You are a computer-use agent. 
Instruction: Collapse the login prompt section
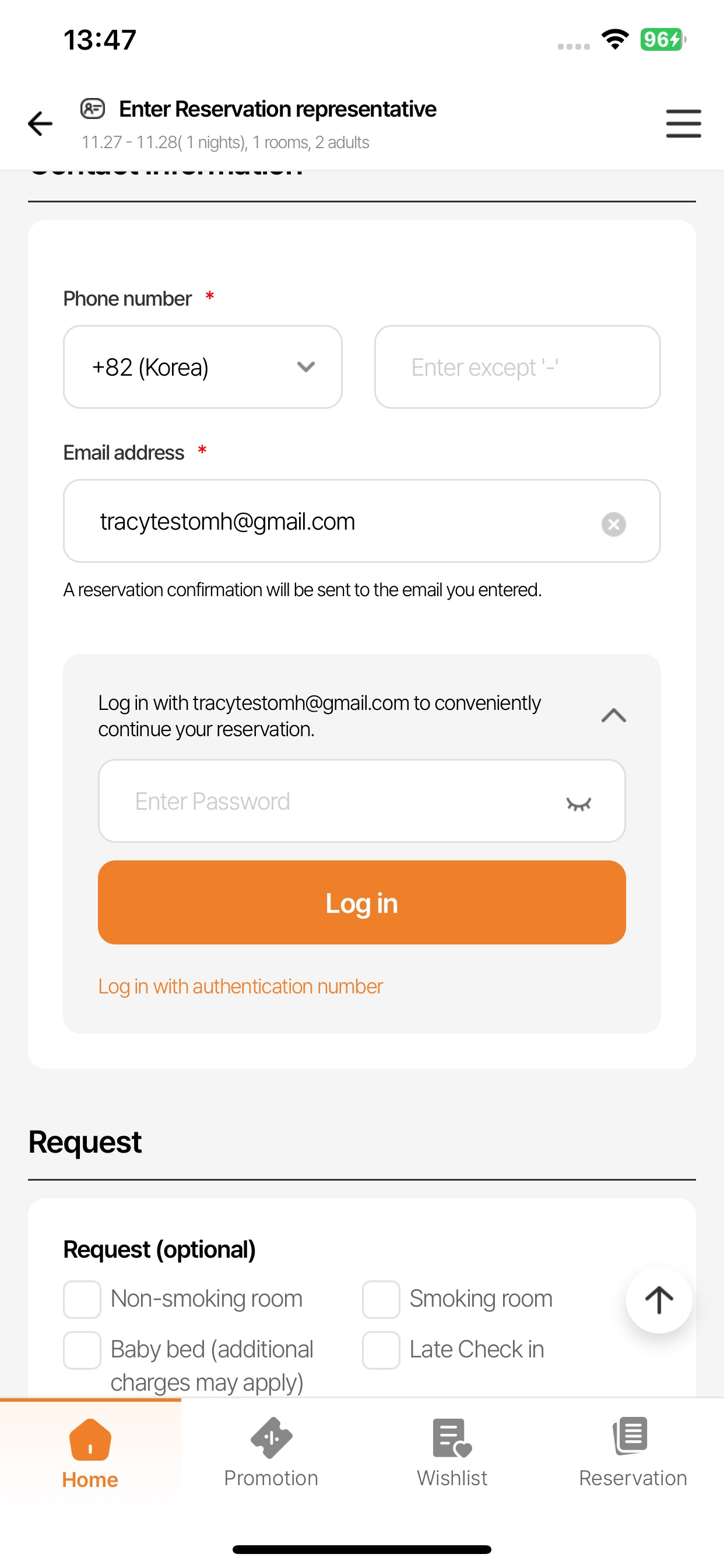[613, 716]
